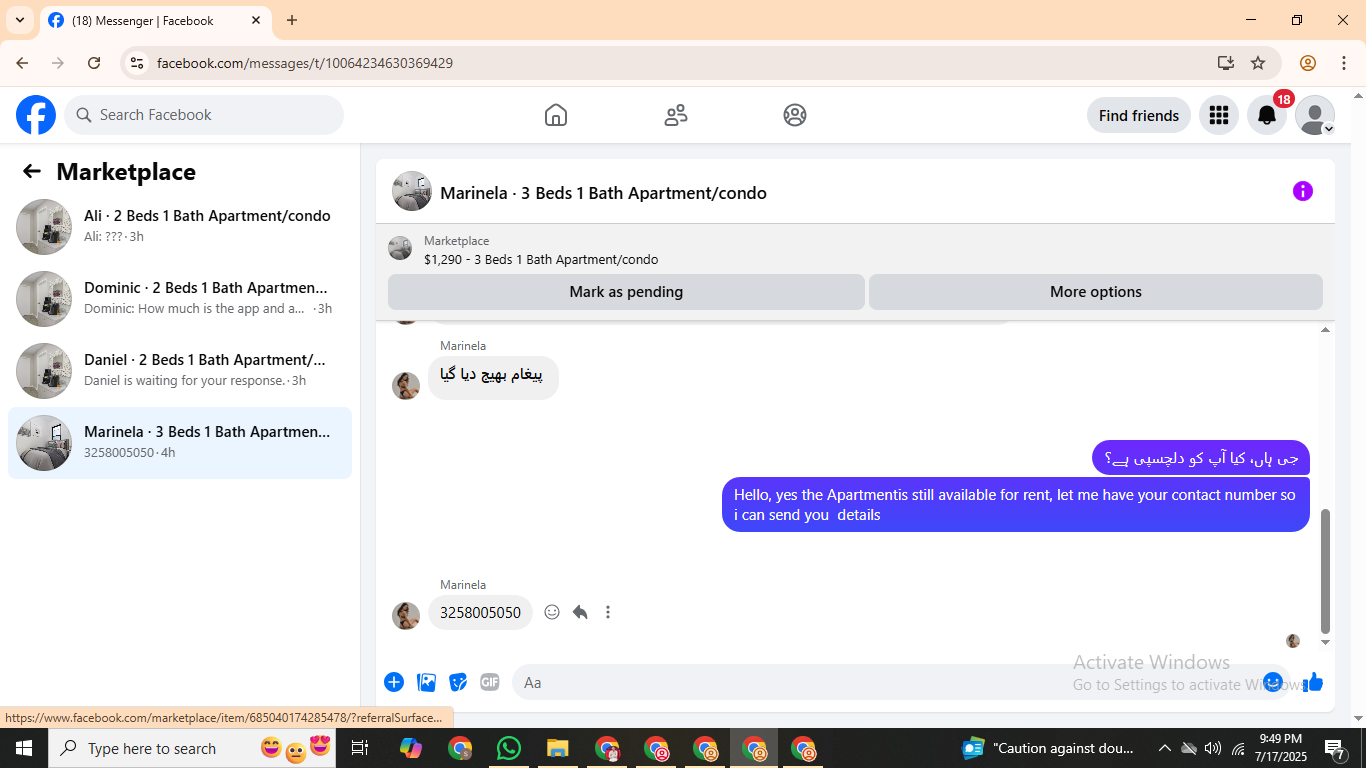Launch Copilot from the taskbar
1366x768 pixels.
411,748
